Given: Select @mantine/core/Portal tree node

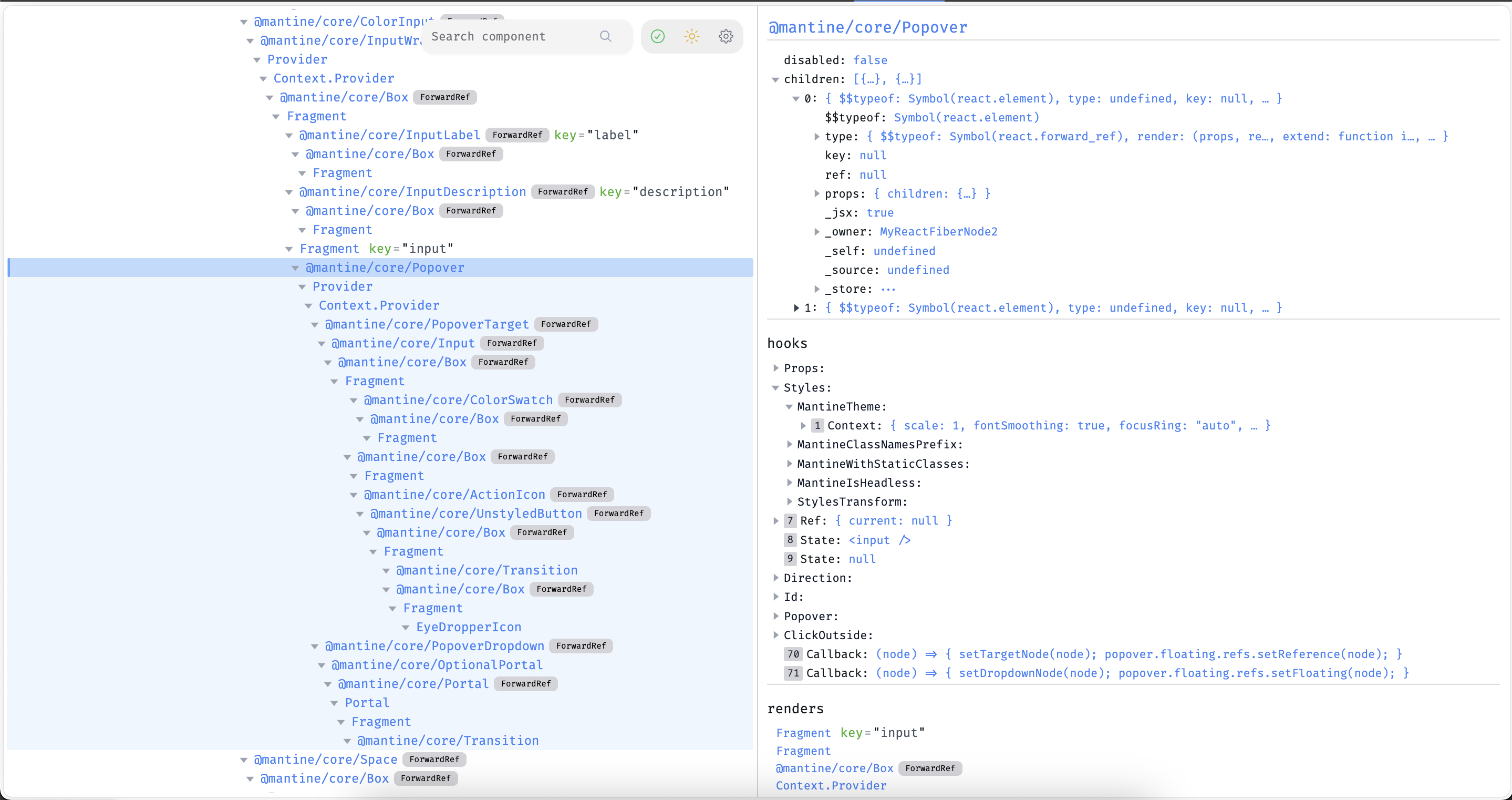Looking at the screenshot, I should [413, 684].
